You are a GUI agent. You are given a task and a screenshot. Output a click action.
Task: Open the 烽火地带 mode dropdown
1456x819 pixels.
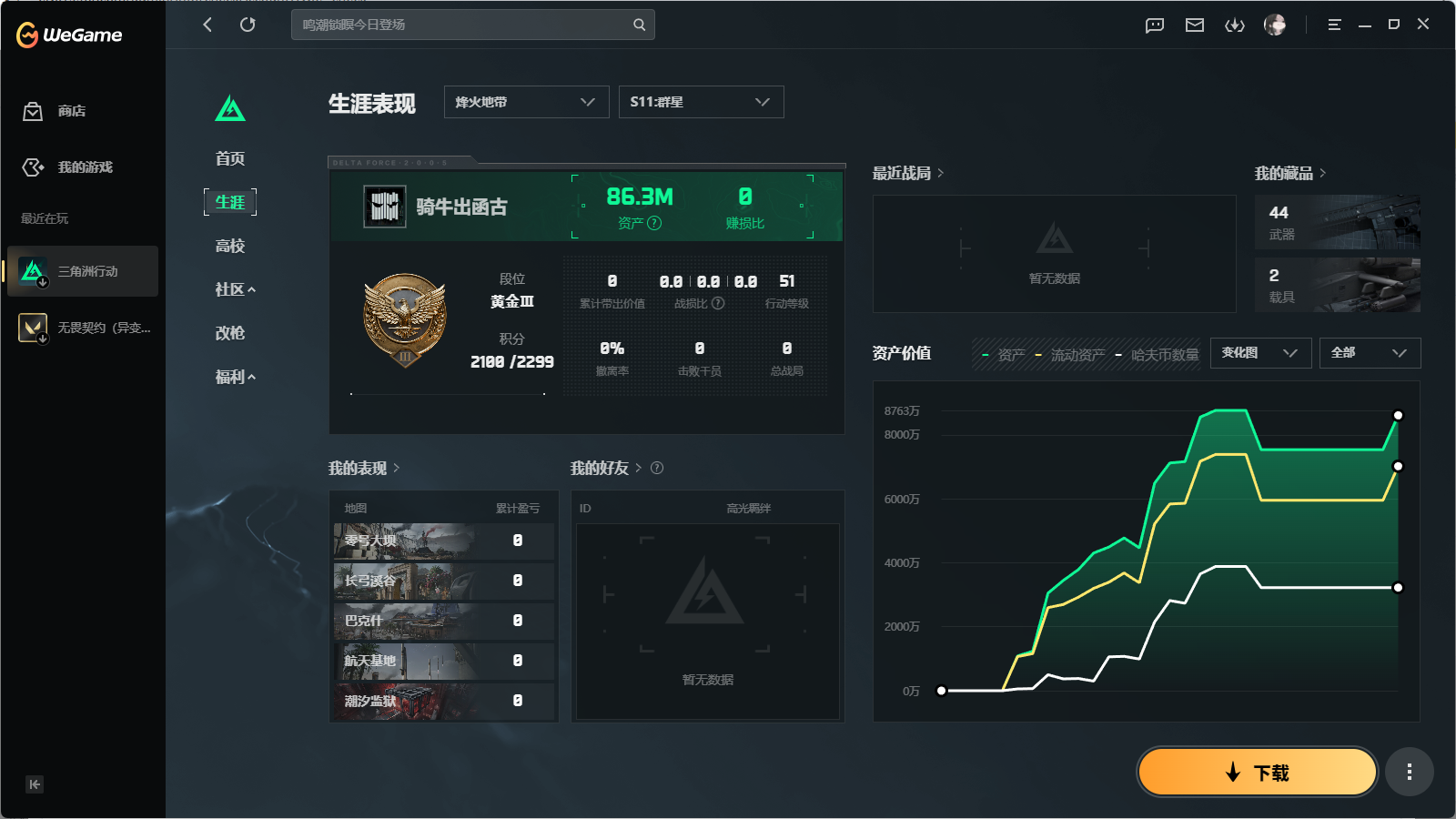(x=526, y=102)
